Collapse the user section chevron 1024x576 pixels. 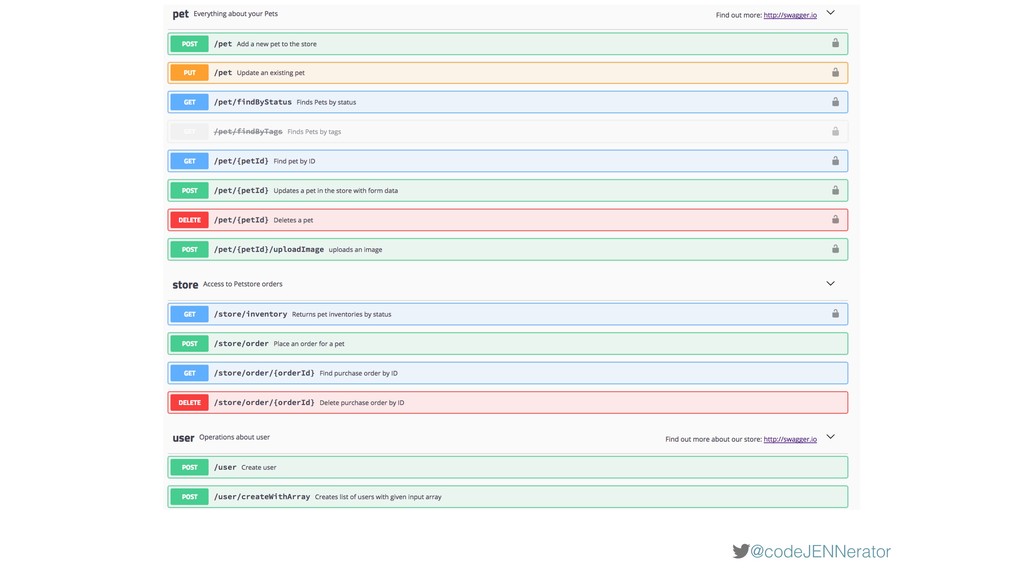pyautogui.click(x=831, y=437)
